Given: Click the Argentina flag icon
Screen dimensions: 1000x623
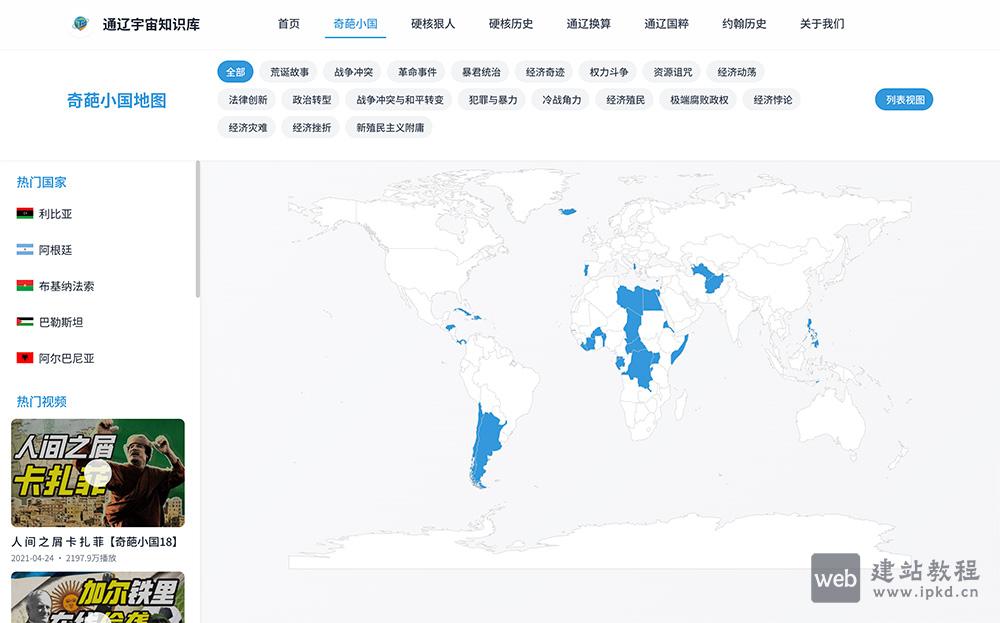Looking at the screenshot, I should pos(25,250).
